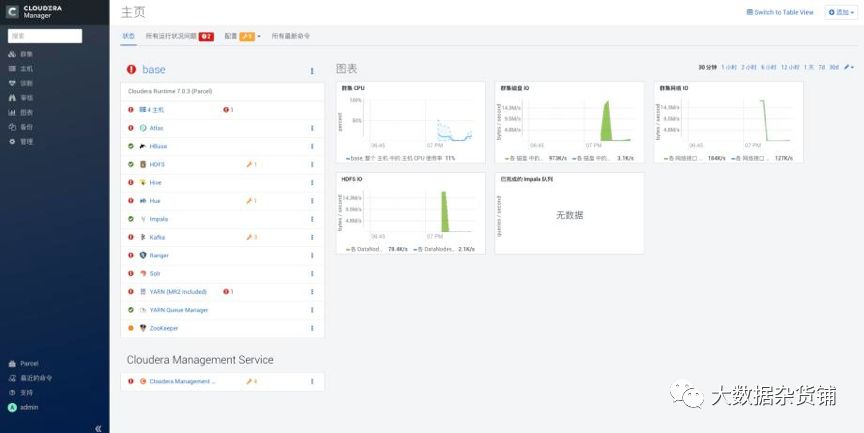Screen dimensions: 864x433
Task: Click the sidebar search input field
Action: coord(45,36)
